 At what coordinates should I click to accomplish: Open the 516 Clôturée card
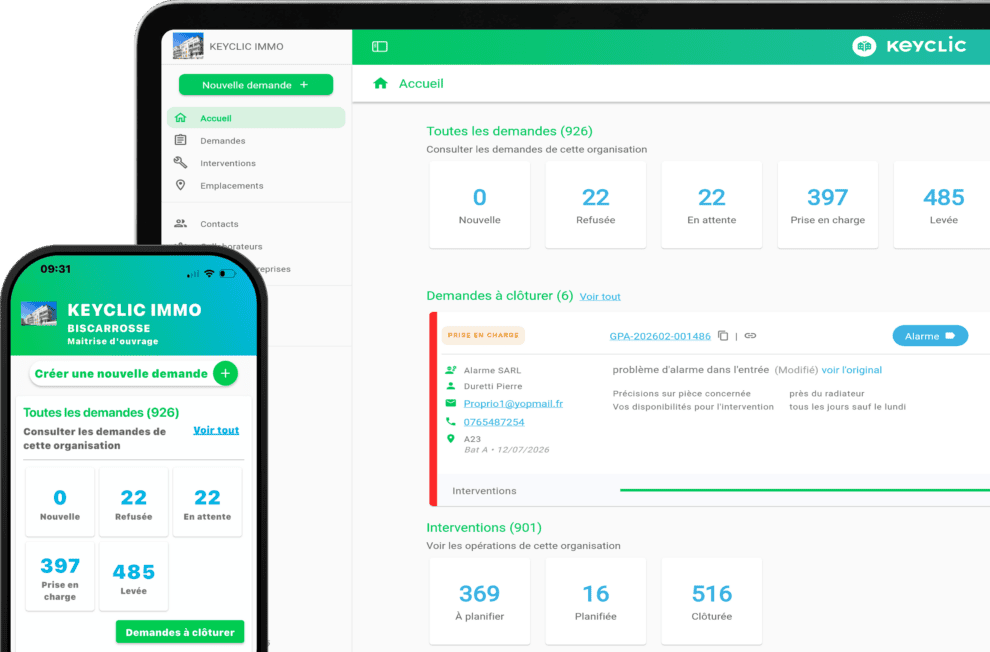click(712, 602)
